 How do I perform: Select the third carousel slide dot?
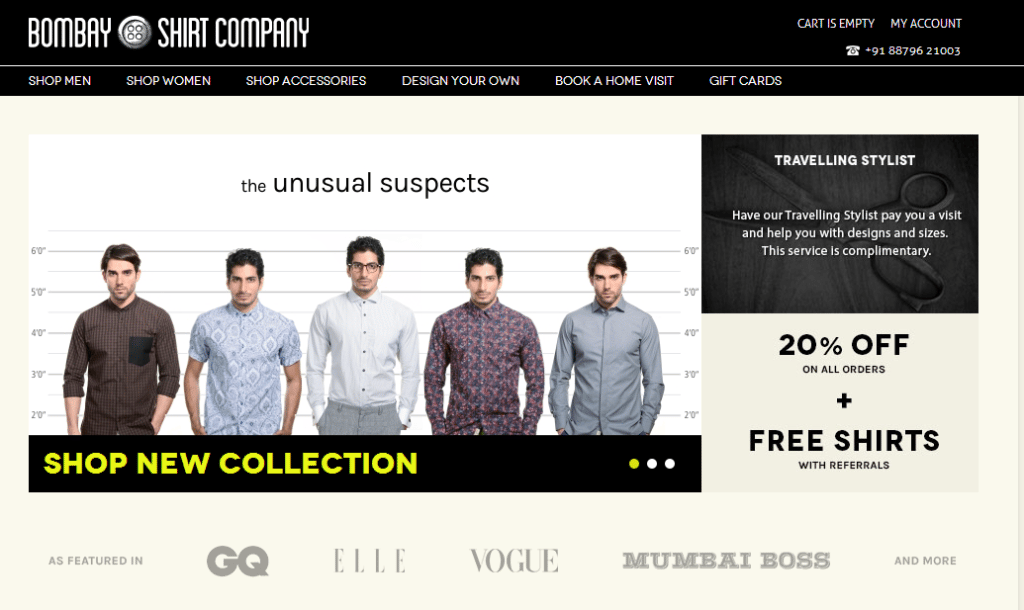pos(669,464)
